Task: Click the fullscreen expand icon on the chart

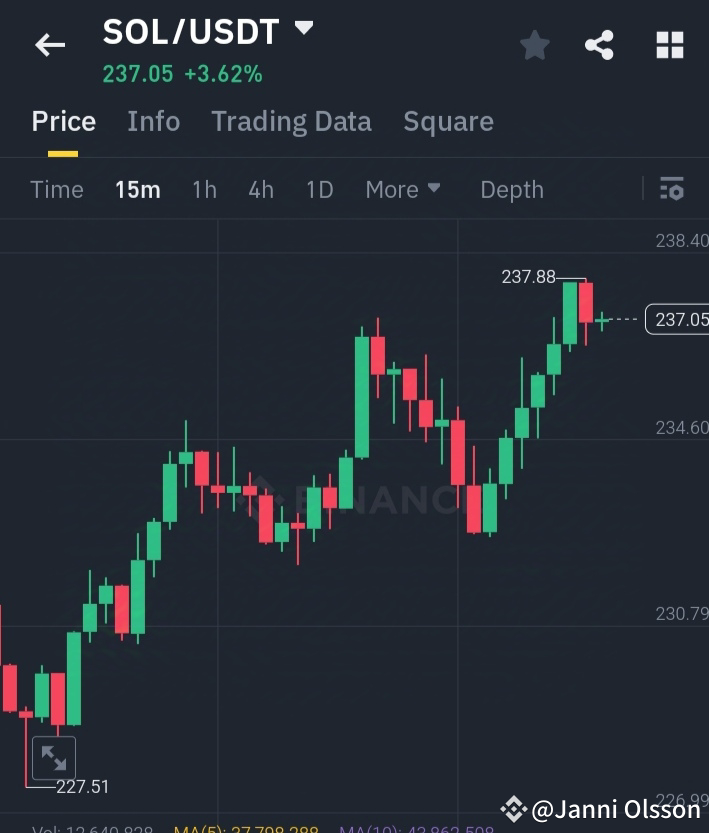Action: (x=54, y=757)
